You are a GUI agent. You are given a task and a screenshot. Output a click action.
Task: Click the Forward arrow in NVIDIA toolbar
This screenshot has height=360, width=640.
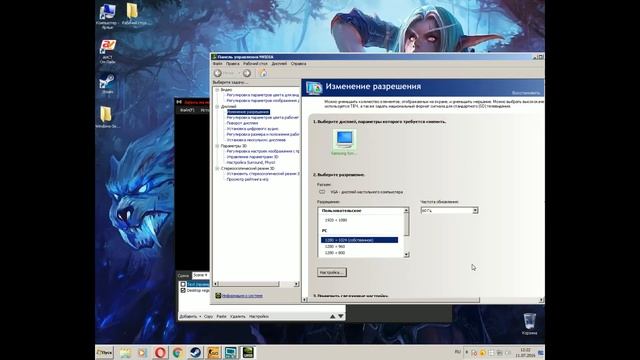click(247, 73)
